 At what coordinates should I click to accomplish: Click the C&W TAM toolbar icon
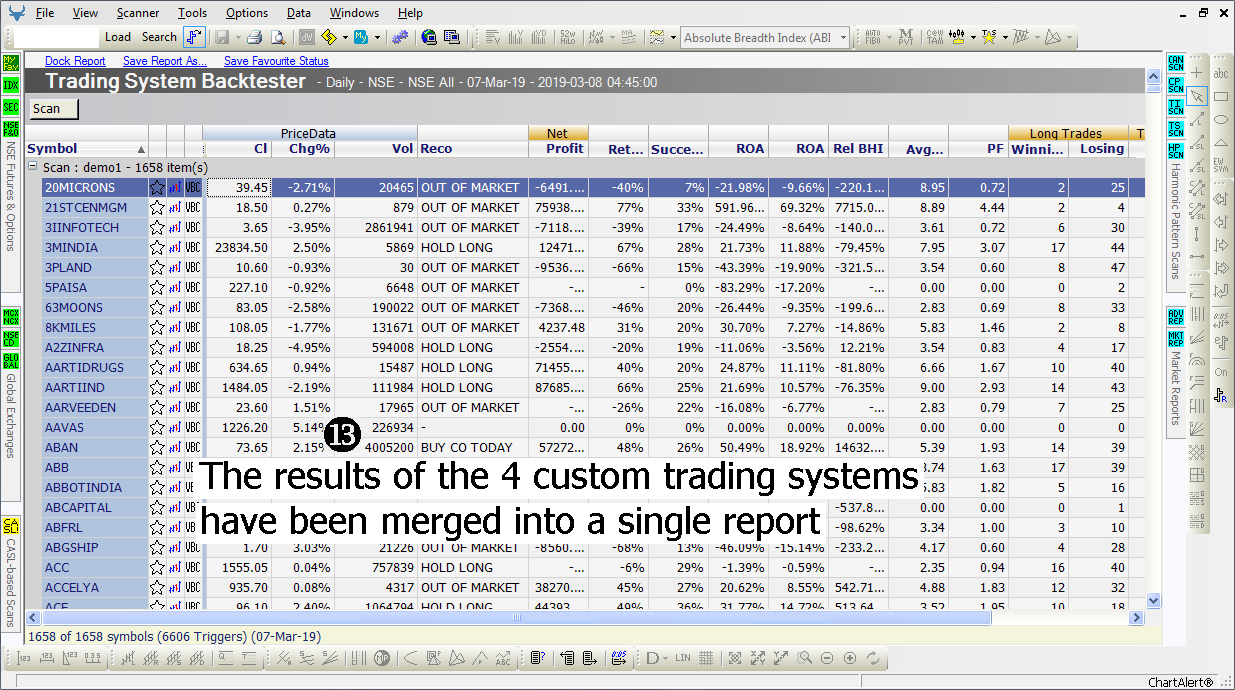point(934,37)
